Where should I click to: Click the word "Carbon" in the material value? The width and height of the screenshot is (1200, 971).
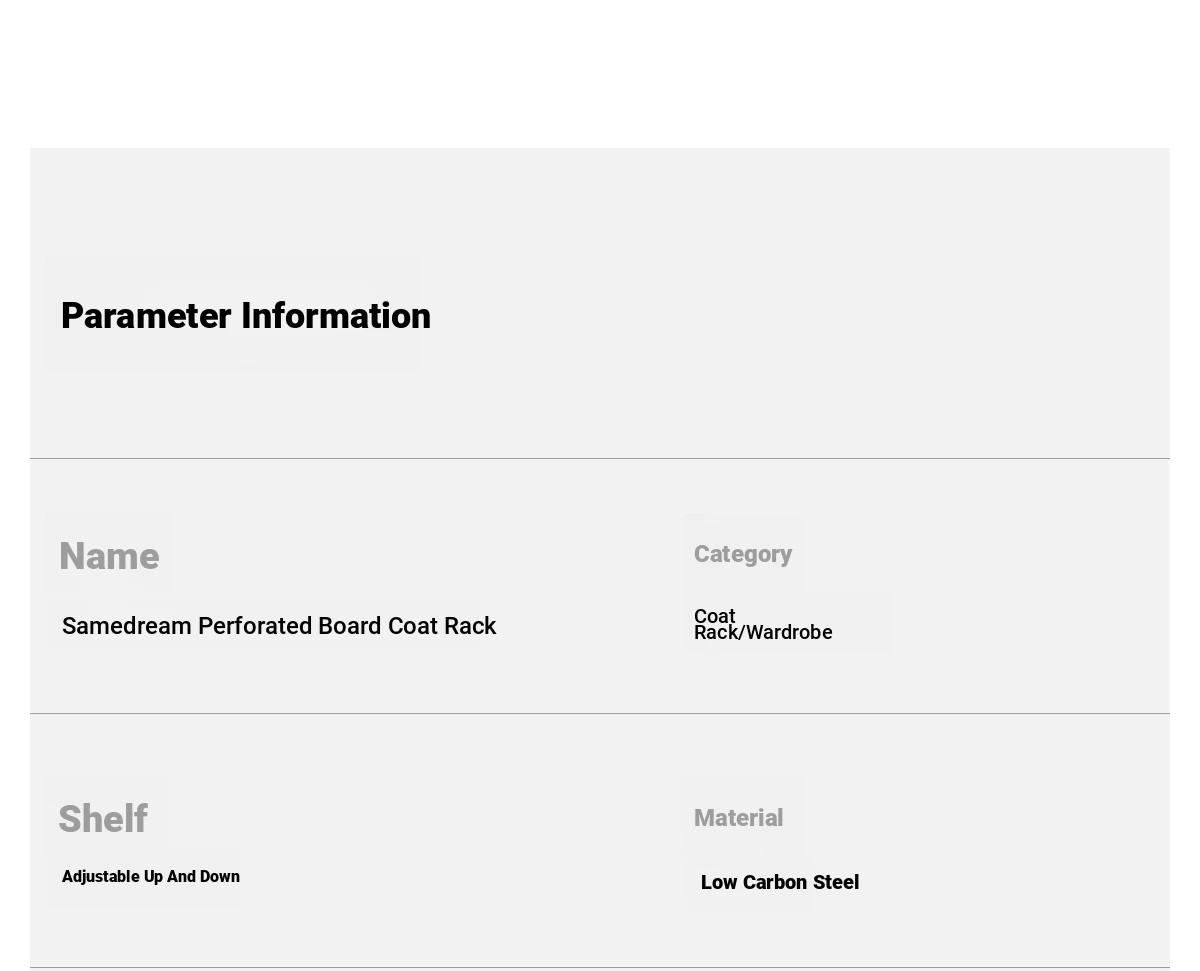pyautogui.click(x=774, y=882)
